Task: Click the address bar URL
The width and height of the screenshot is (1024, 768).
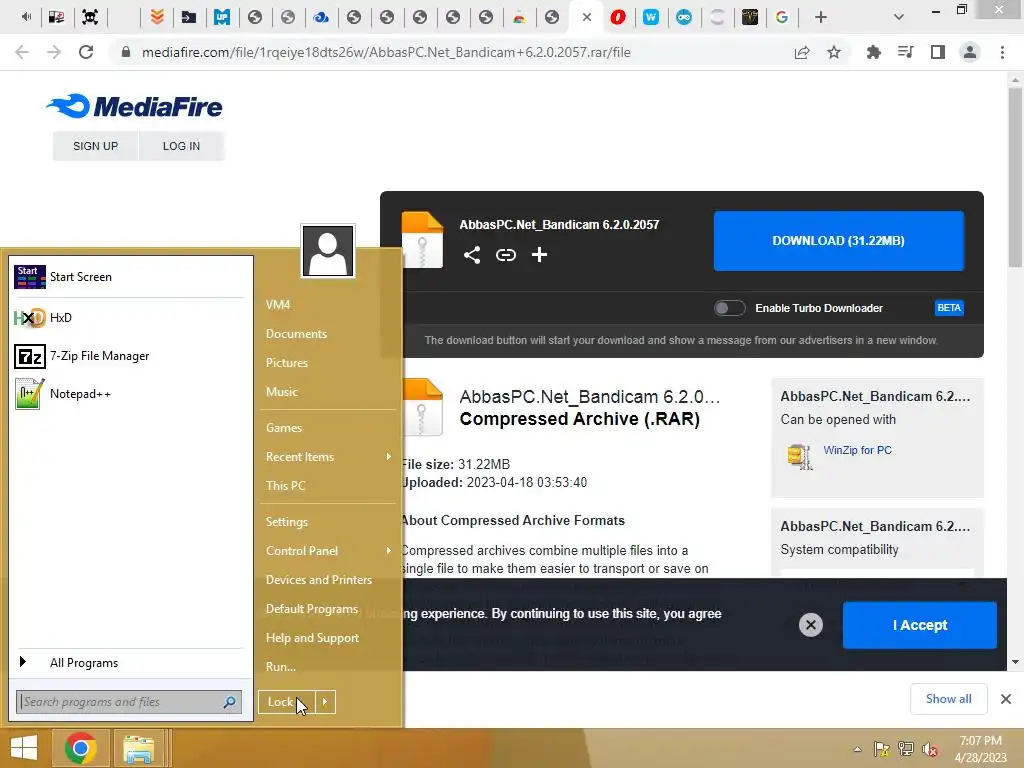Action: pos(386,52)
